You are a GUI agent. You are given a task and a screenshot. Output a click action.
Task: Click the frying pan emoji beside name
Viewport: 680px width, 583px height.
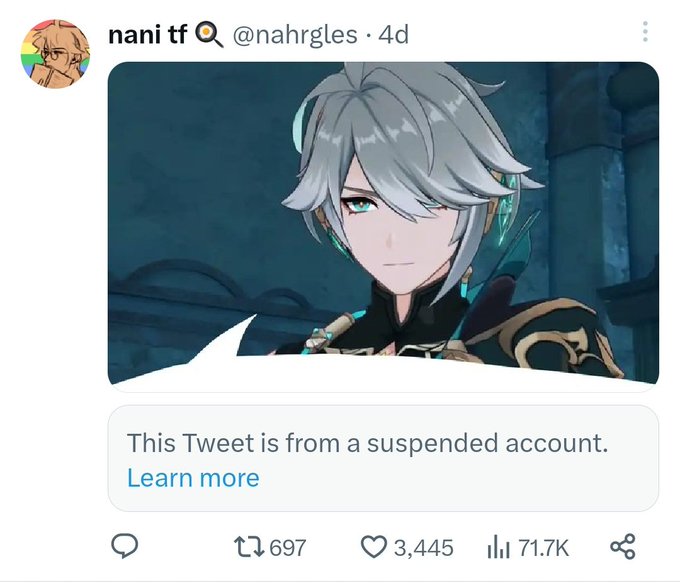tap(209, 35)
